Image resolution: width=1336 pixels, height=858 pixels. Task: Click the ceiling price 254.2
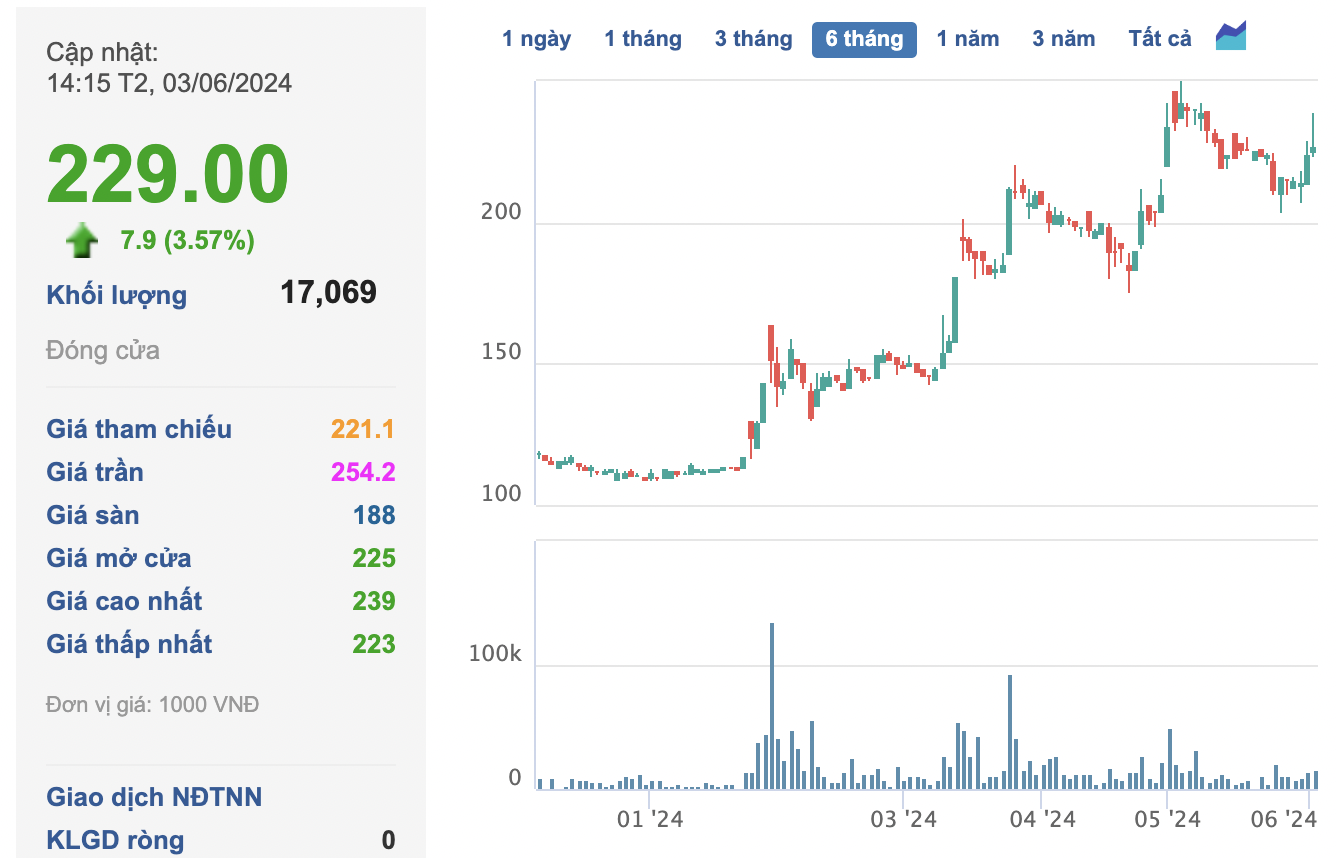click(363, 472)
